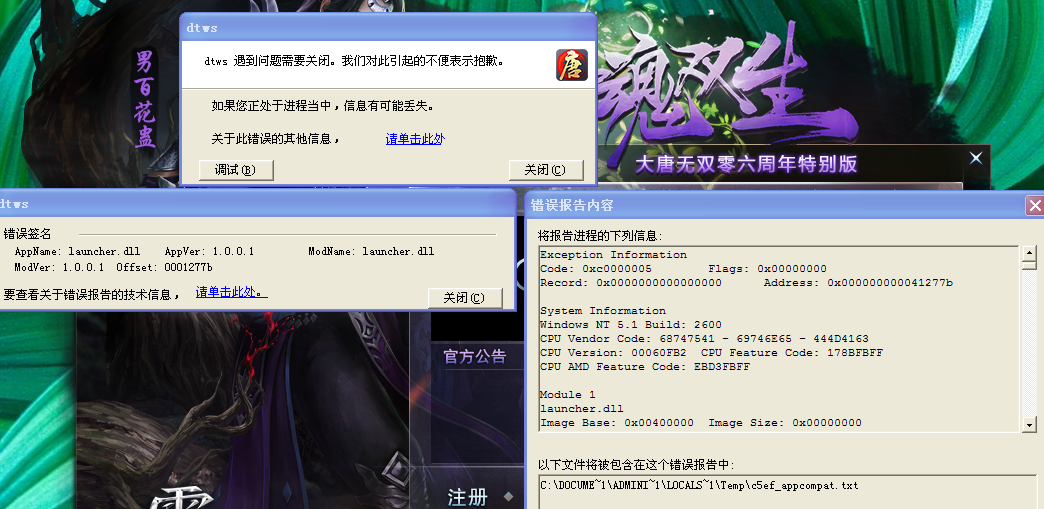The height and width of the screenshot is (509, 1044).
Task: Click the 'CPU AMD Feature Code: EBD3FBFF' line
Action: coord(645,366)
